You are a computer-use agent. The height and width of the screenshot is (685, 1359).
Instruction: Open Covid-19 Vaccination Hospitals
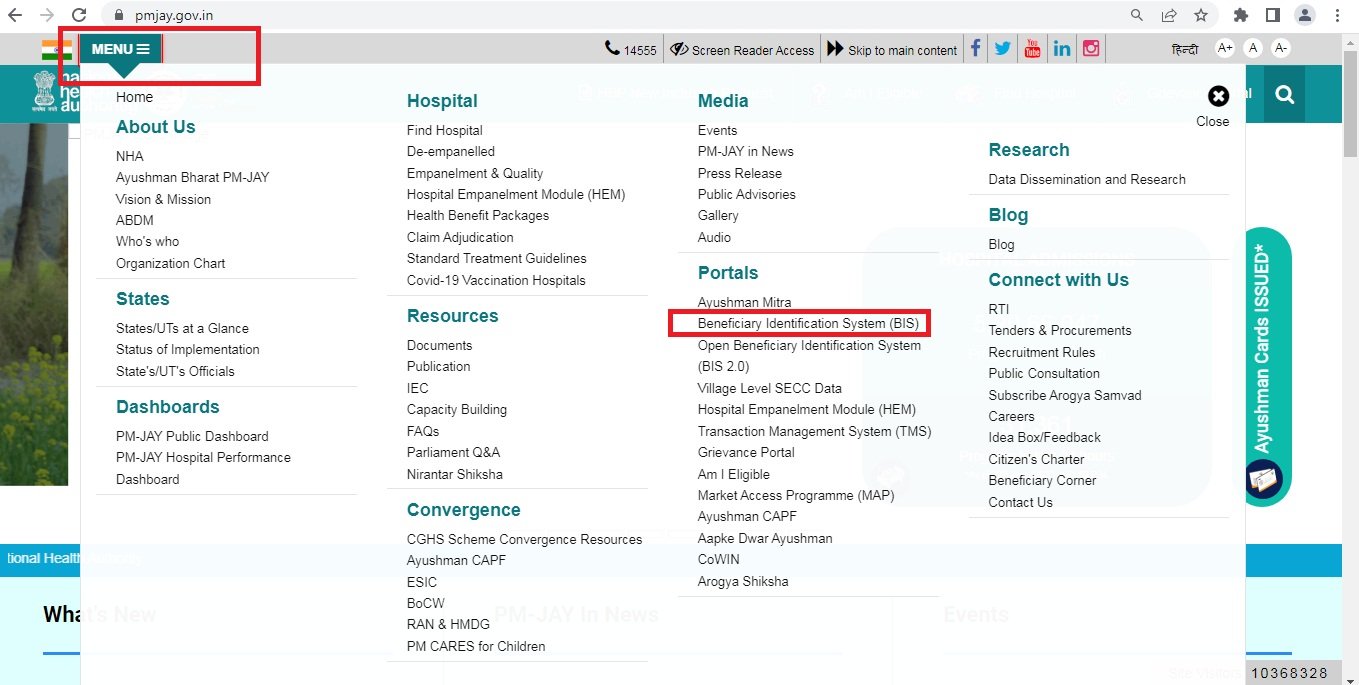tap(496, 280)
